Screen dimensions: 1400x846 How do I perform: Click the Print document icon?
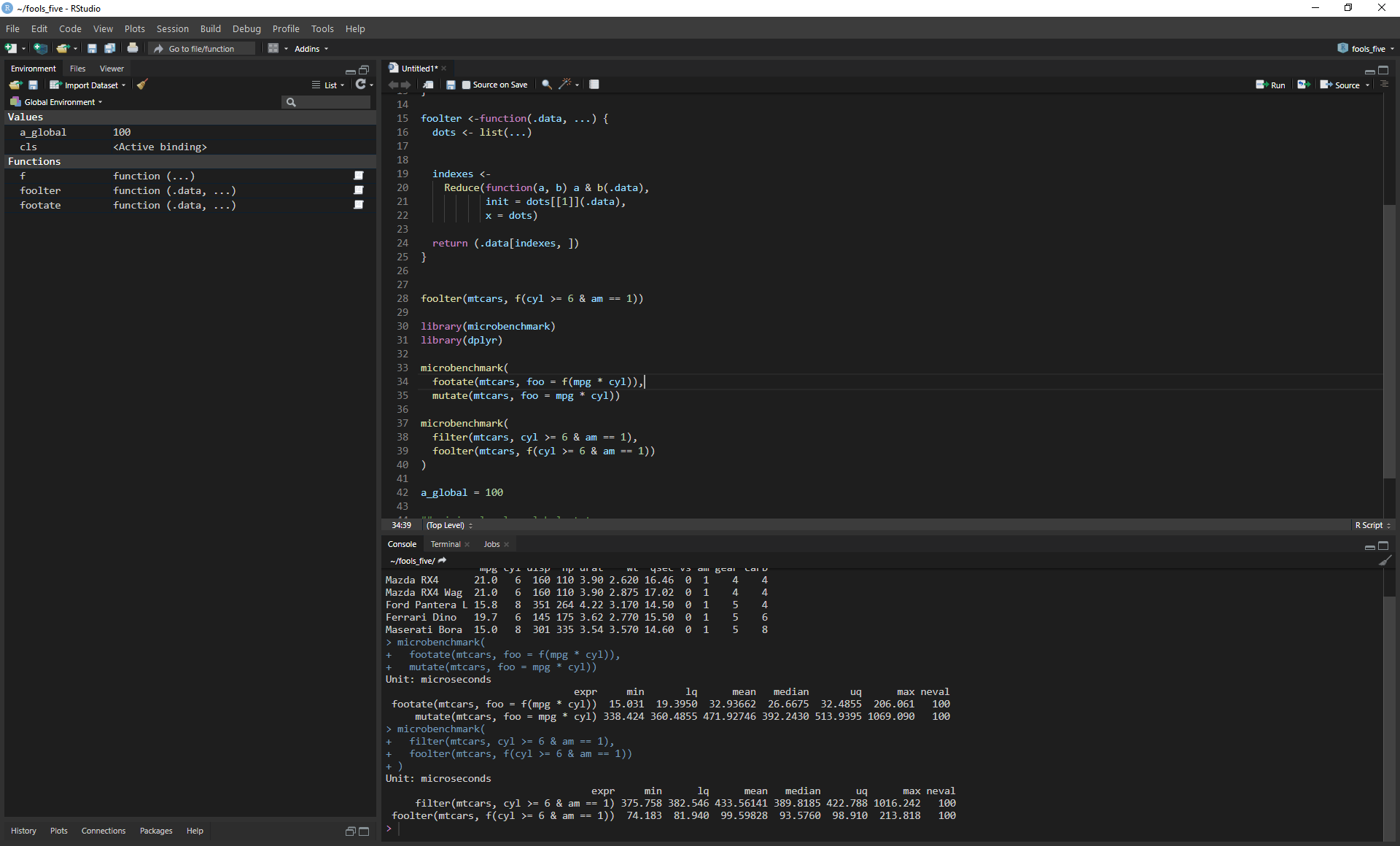133,48
